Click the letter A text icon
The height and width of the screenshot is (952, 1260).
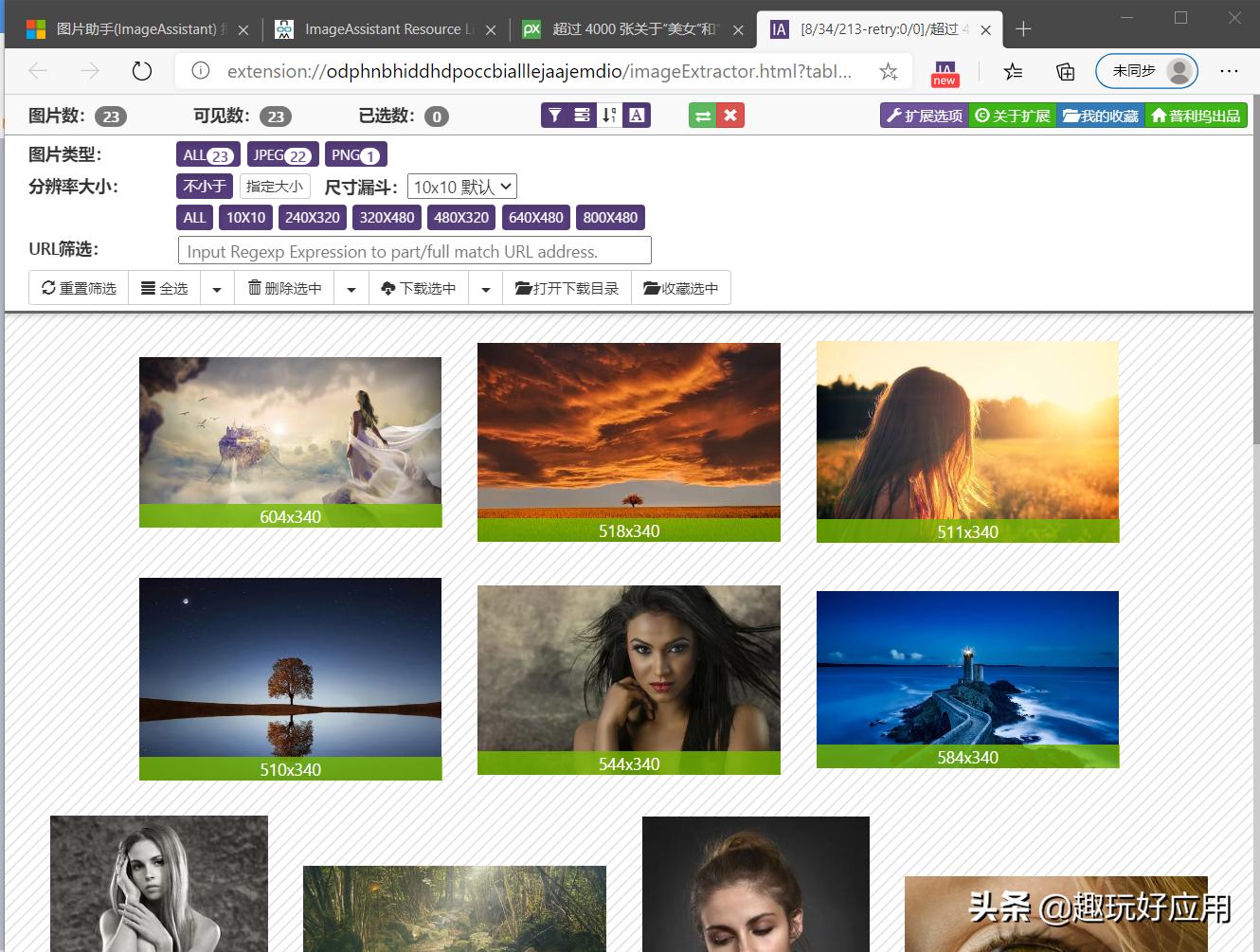click(637, 116)
